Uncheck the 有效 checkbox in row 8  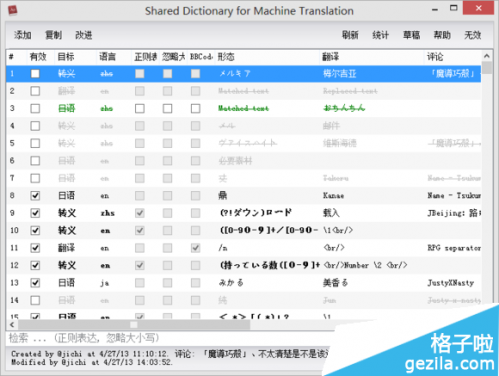[35, 196]
